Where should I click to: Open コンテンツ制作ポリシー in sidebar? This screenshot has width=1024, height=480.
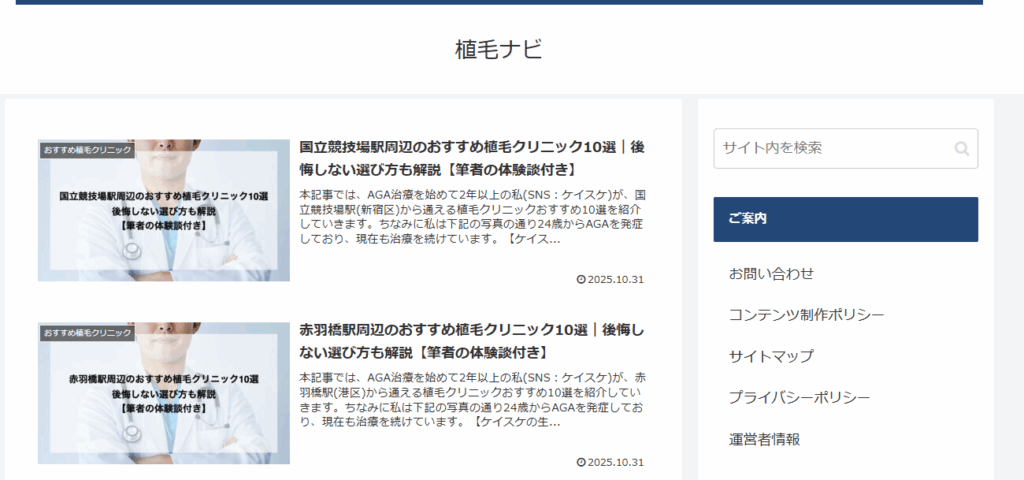pyautogui.click(x=806, y=315)
